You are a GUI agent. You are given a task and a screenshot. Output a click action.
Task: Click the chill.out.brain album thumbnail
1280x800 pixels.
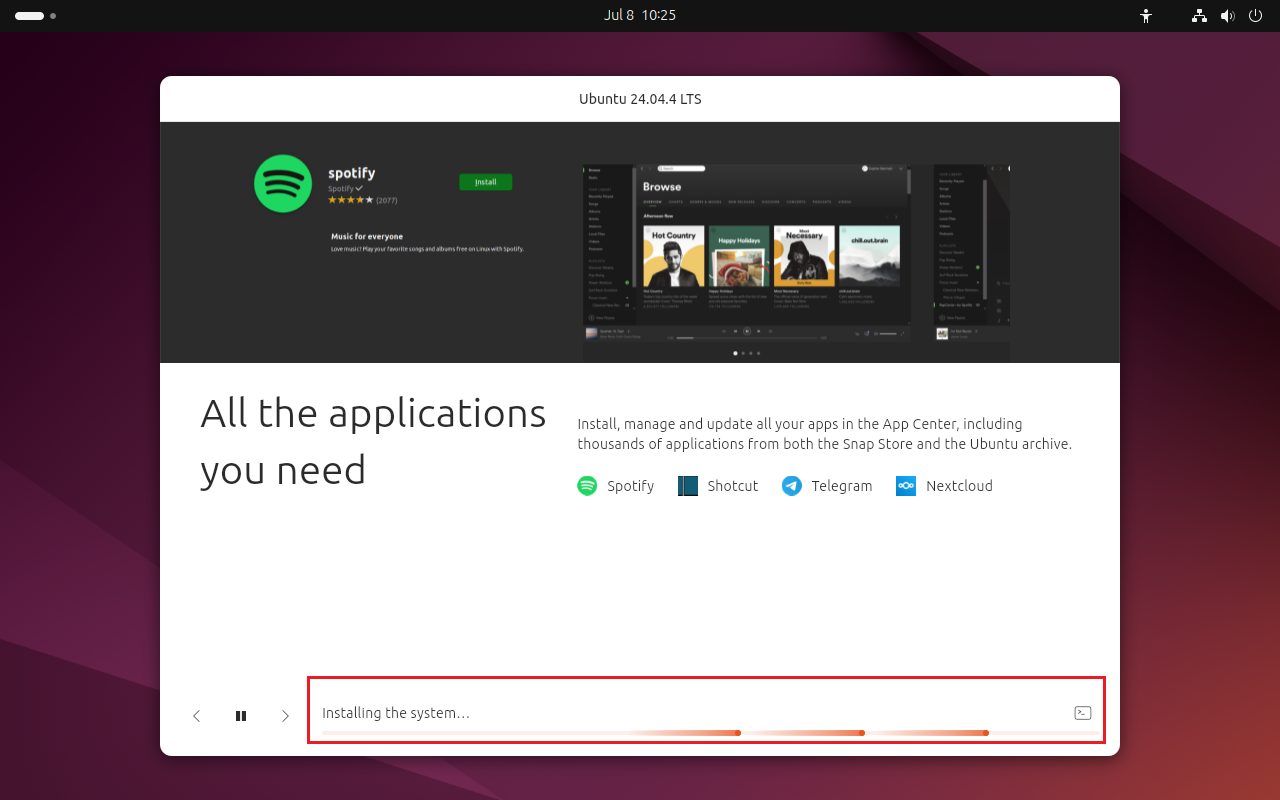[x=869, y=256]
